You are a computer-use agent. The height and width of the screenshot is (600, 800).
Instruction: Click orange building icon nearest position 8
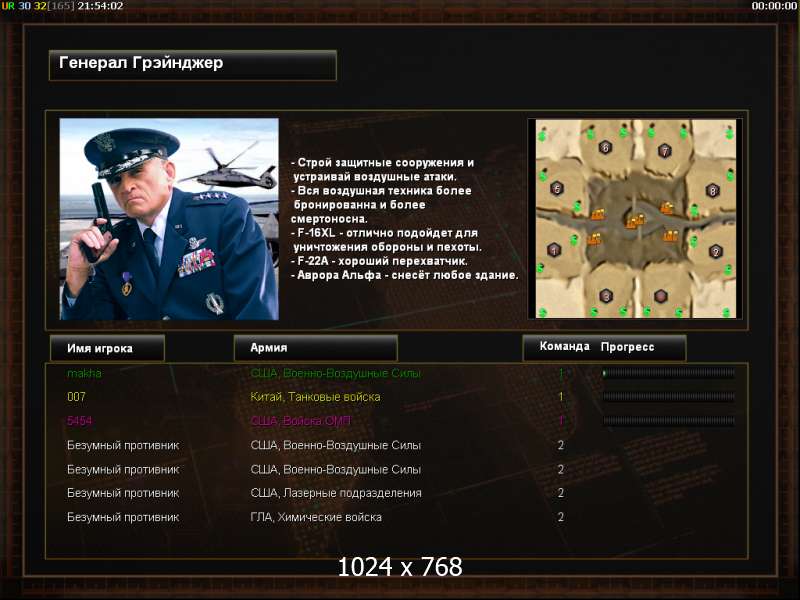pyautogui.click(x=666, y=207)
